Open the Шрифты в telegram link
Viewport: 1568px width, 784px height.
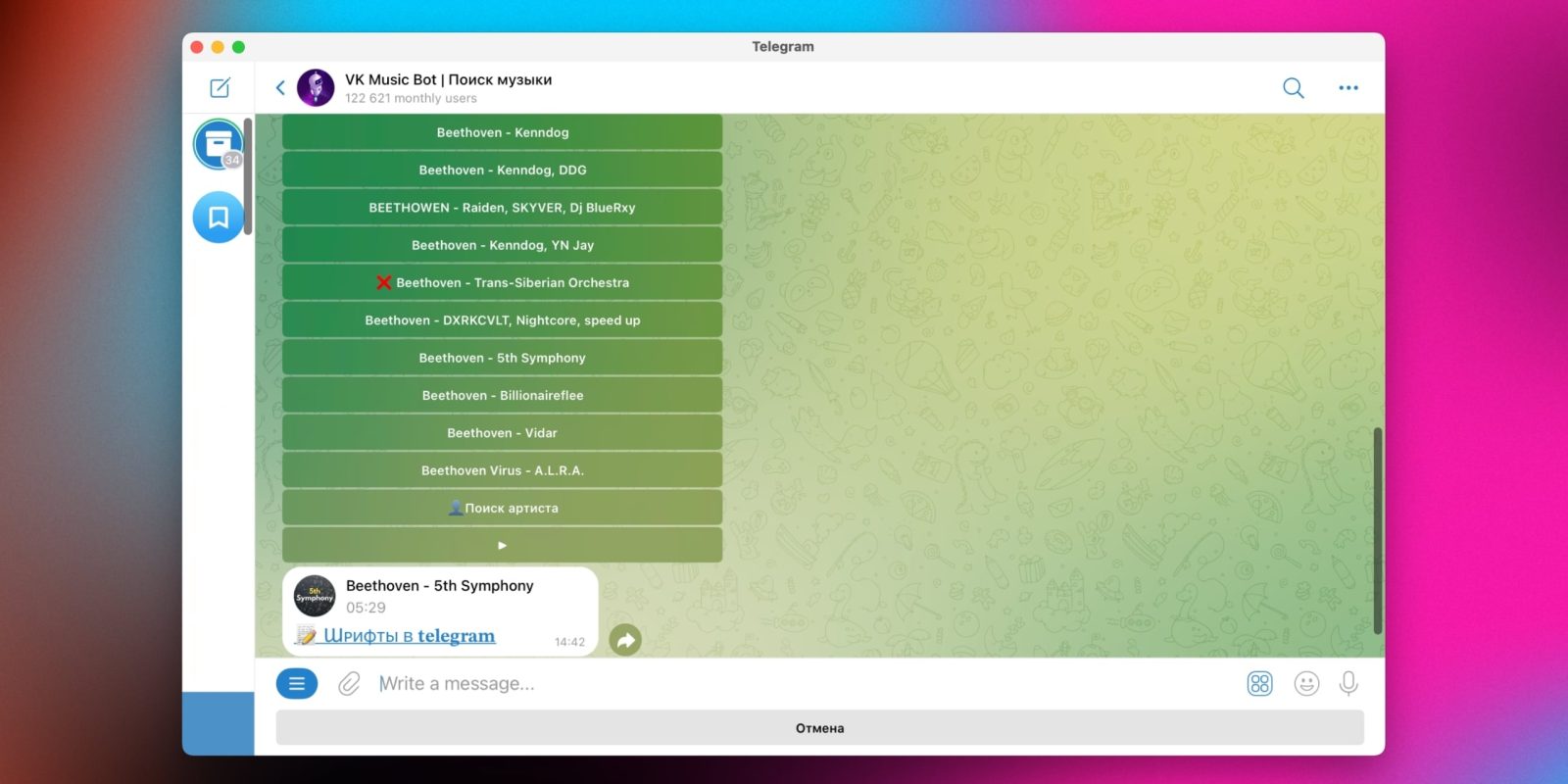point(409,636)
